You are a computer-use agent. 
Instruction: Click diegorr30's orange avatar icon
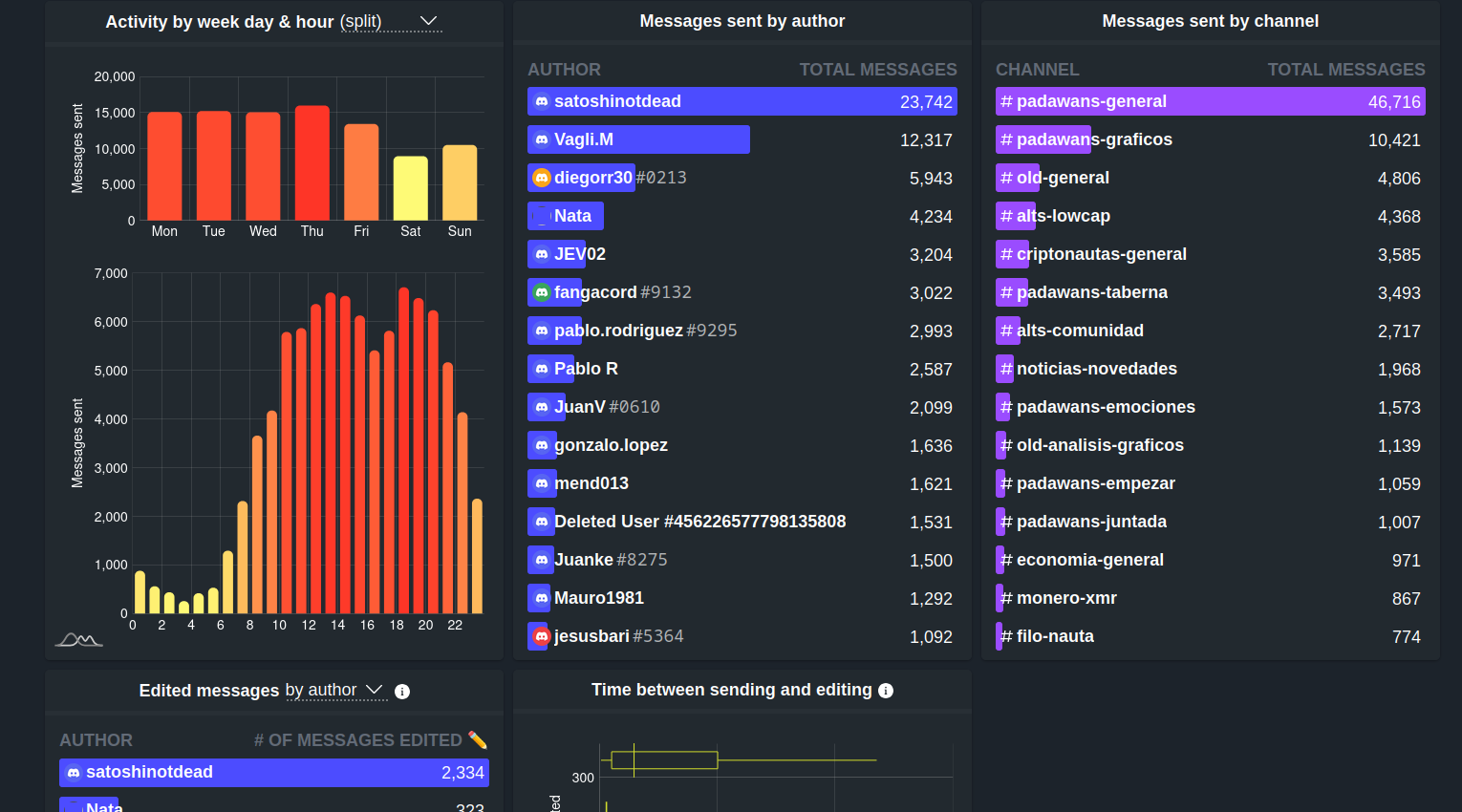(542, 178)
